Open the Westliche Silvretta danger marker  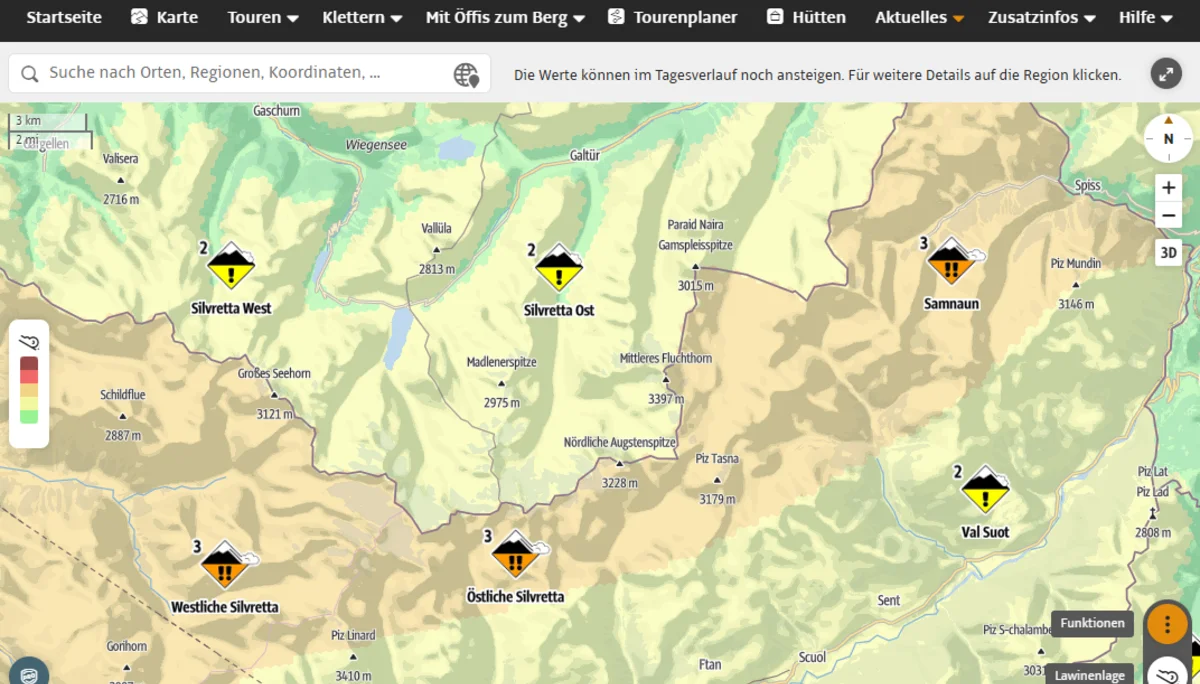(x=224, y=565)
